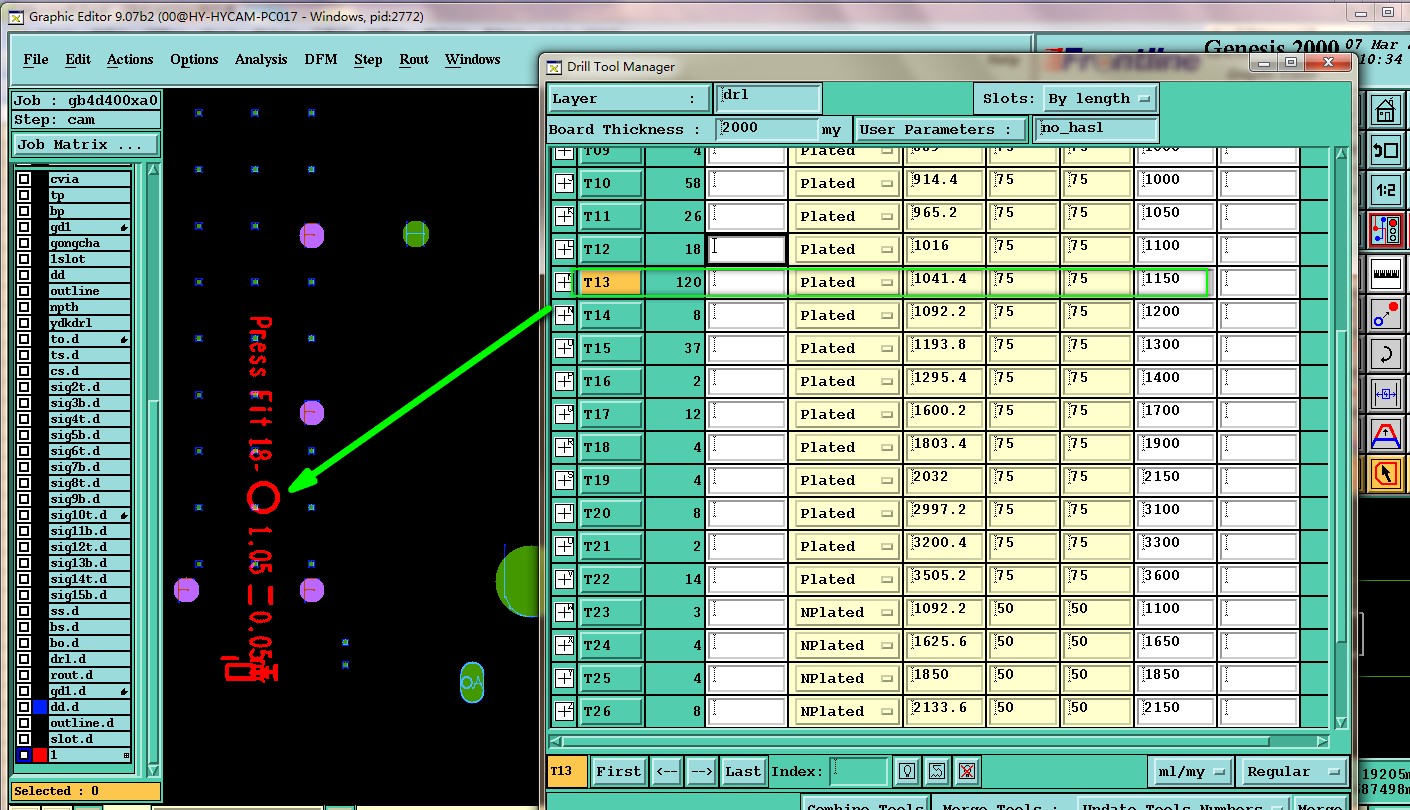Toggle the checkbox for layer npth
Viewport: 1410px width, 810px height.
click(x=23, y=308)
